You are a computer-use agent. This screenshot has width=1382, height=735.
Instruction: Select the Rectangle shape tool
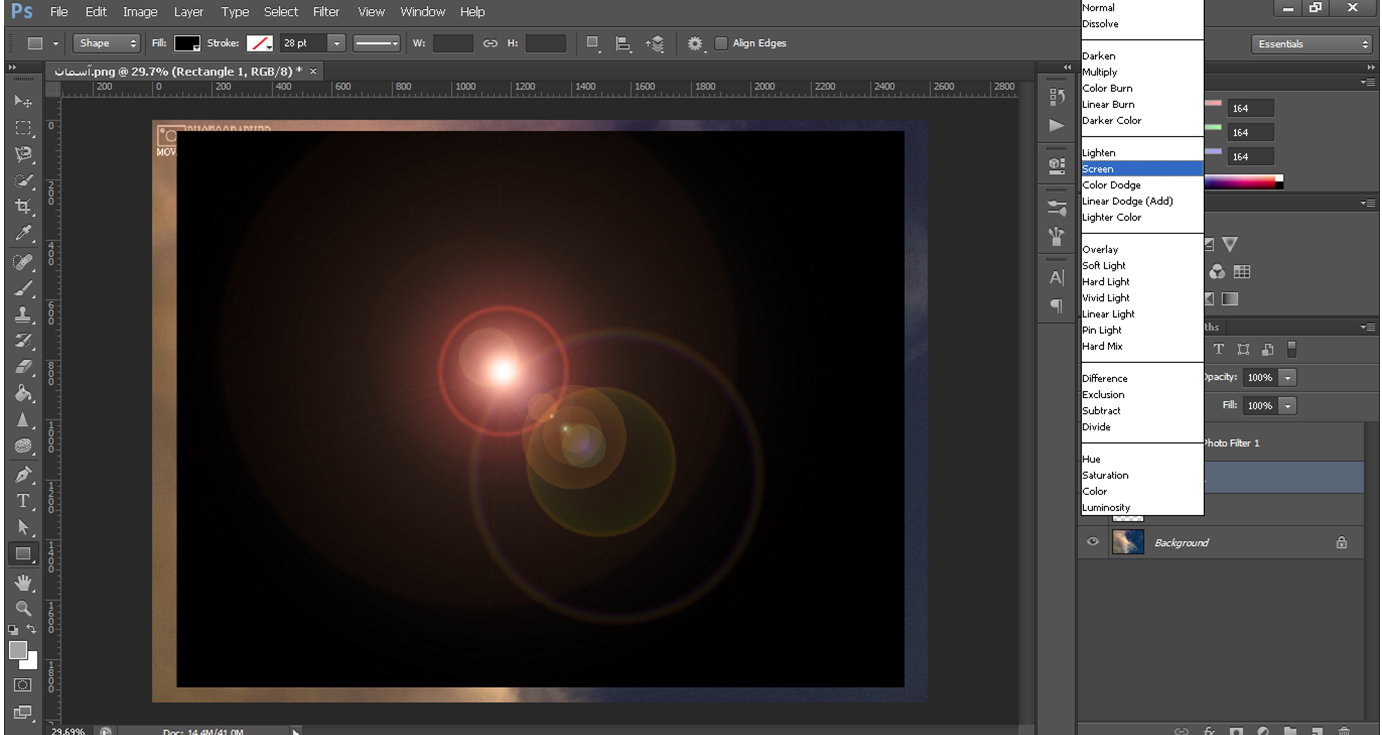tap(23, 553)
